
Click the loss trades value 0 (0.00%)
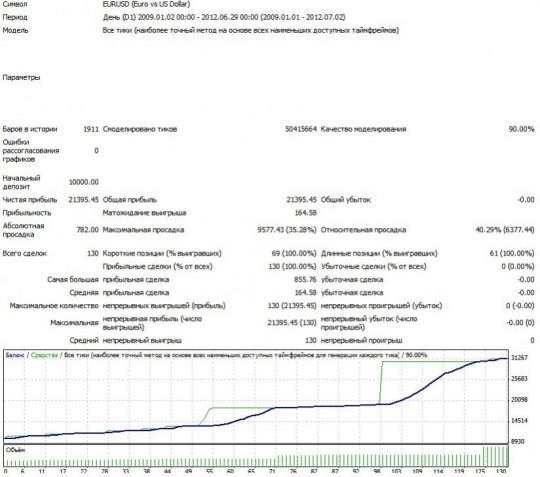[x=518, y=267]
